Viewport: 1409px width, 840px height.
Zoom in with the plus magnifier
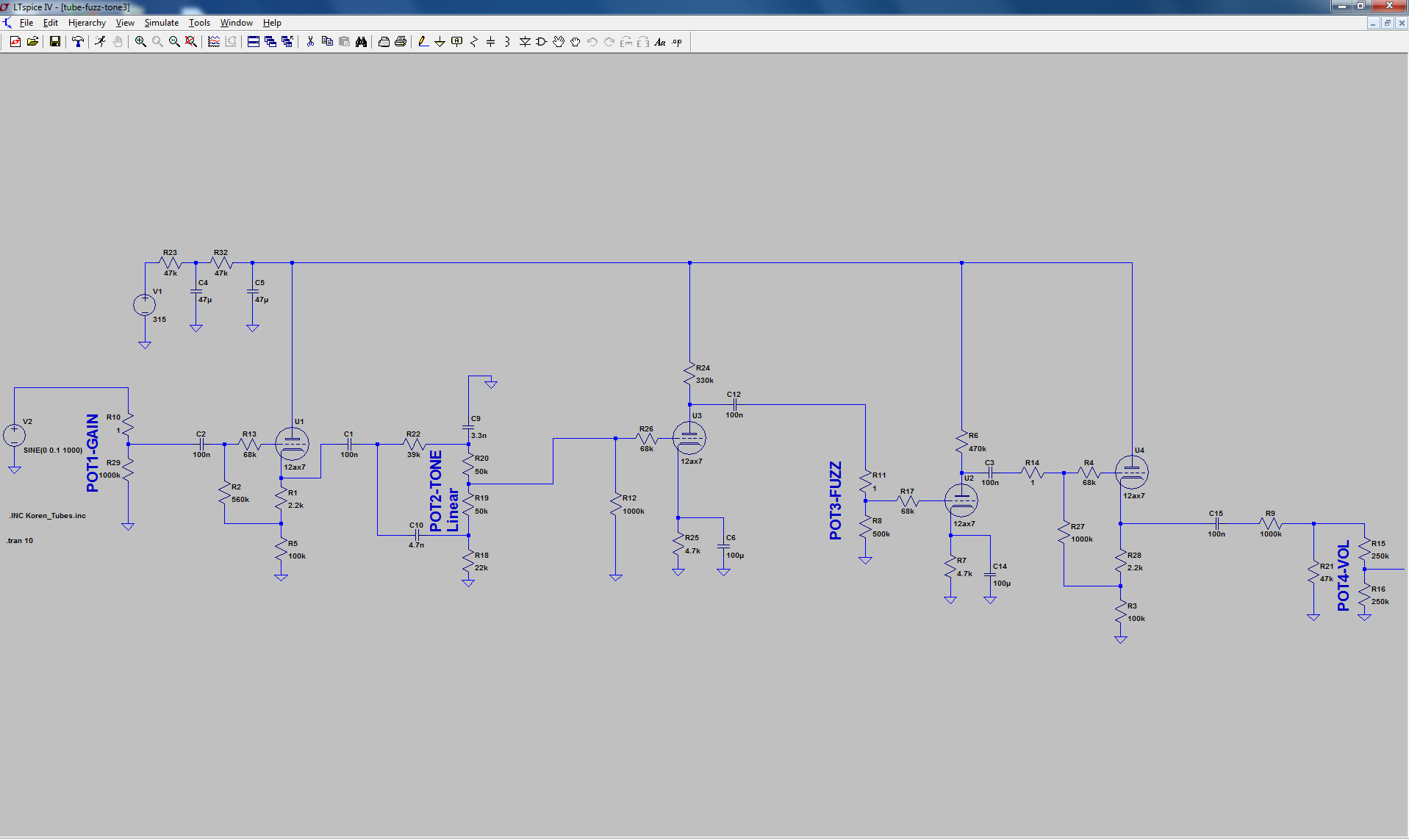point(140,42)
